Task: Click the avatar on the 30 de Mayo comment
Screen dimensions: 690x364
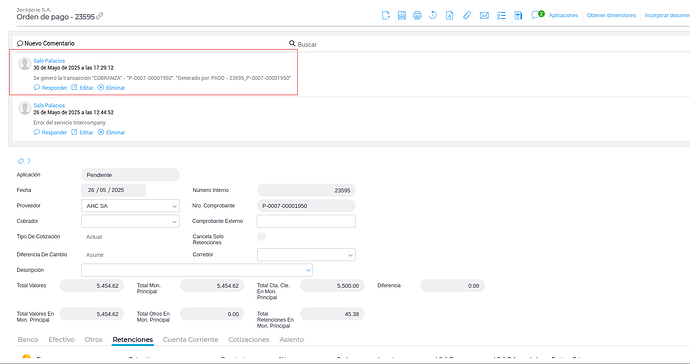Action: point(25,63)
